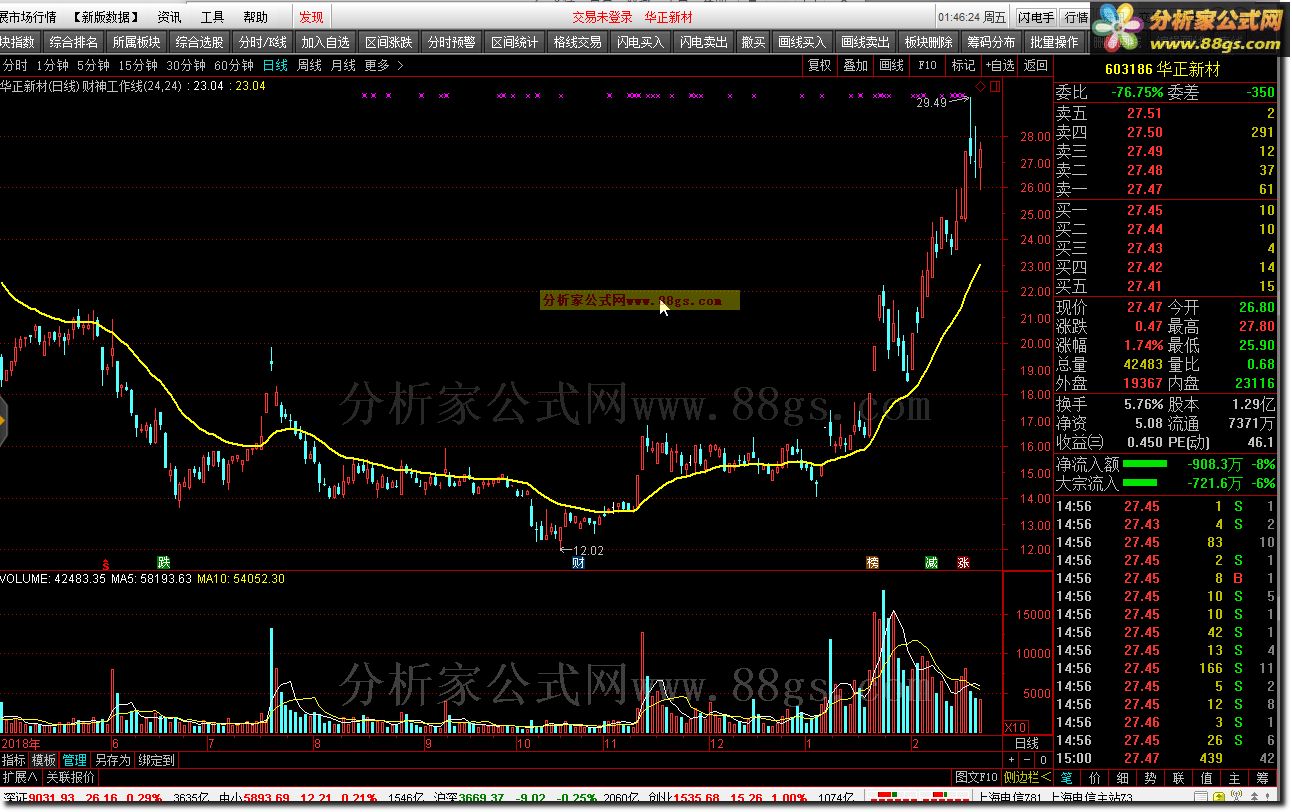This screenshot has width=1292, height=812.
Task: Click the 闪电卖出 button
Action: click(x=704, y=42)
